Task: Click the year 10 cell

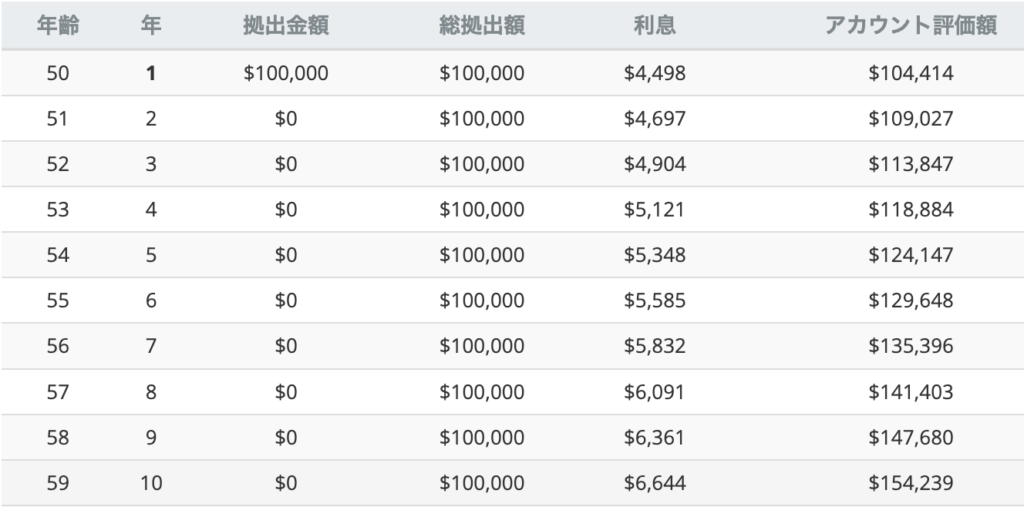Action: point(151,483)
